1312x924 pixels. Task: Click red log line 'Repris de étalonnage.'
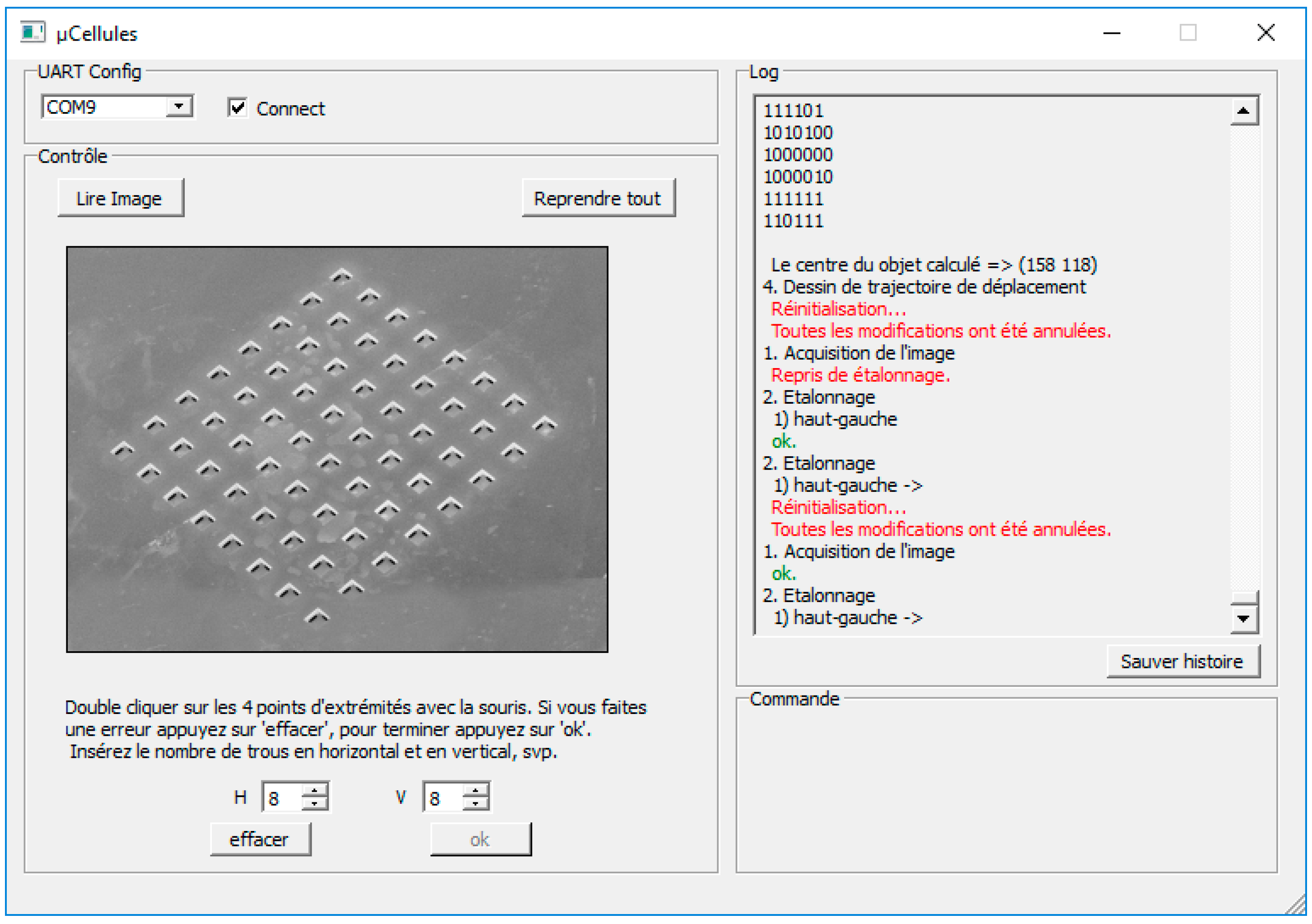(x=860, y=375)
